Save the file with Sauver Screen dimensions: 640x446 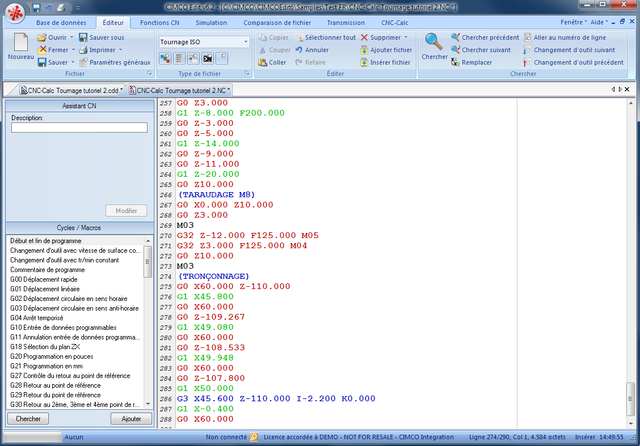pos(53,62)
